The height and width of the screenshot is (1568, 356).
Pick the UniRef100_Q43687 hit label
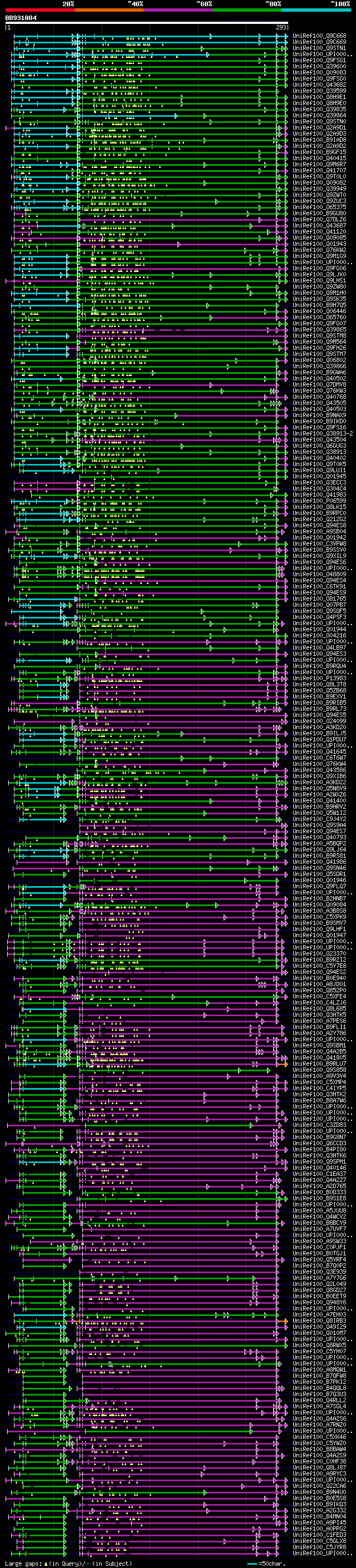pyautogui.click(x=319, y=225)
